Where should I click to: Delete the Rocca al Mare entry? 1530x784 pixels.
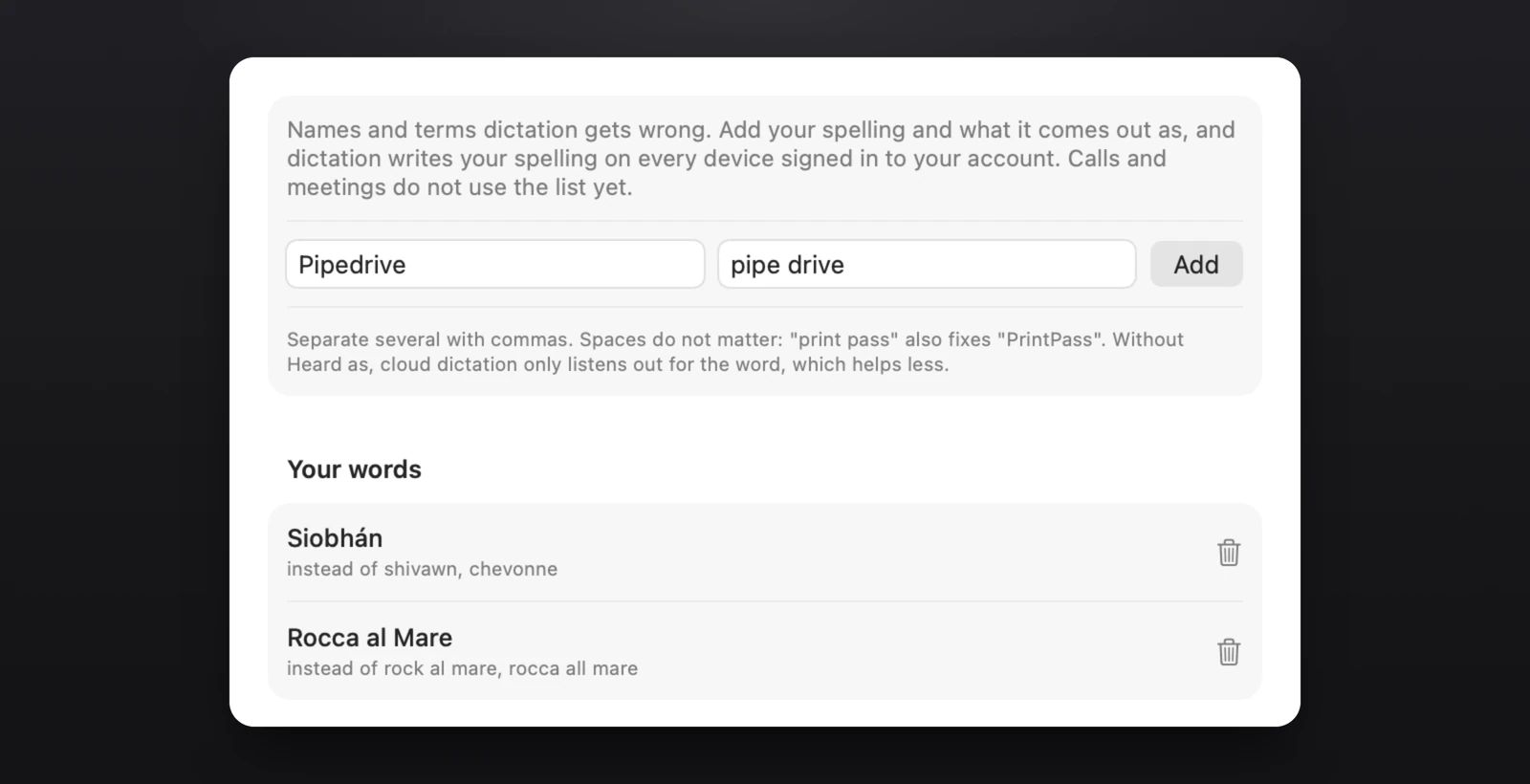[1229, 652]
